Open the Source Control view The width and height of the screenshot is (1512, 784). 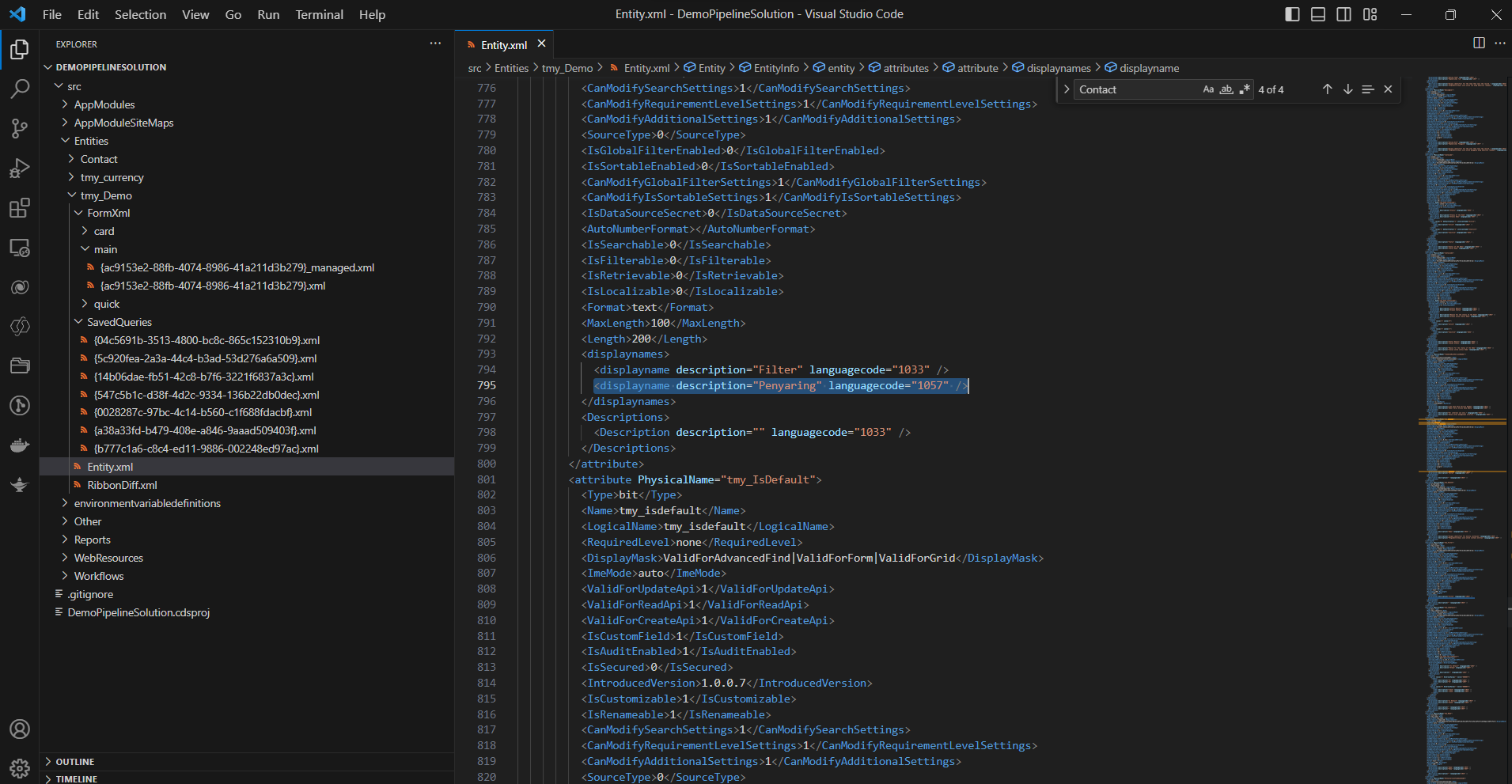[x=20, y=128]
